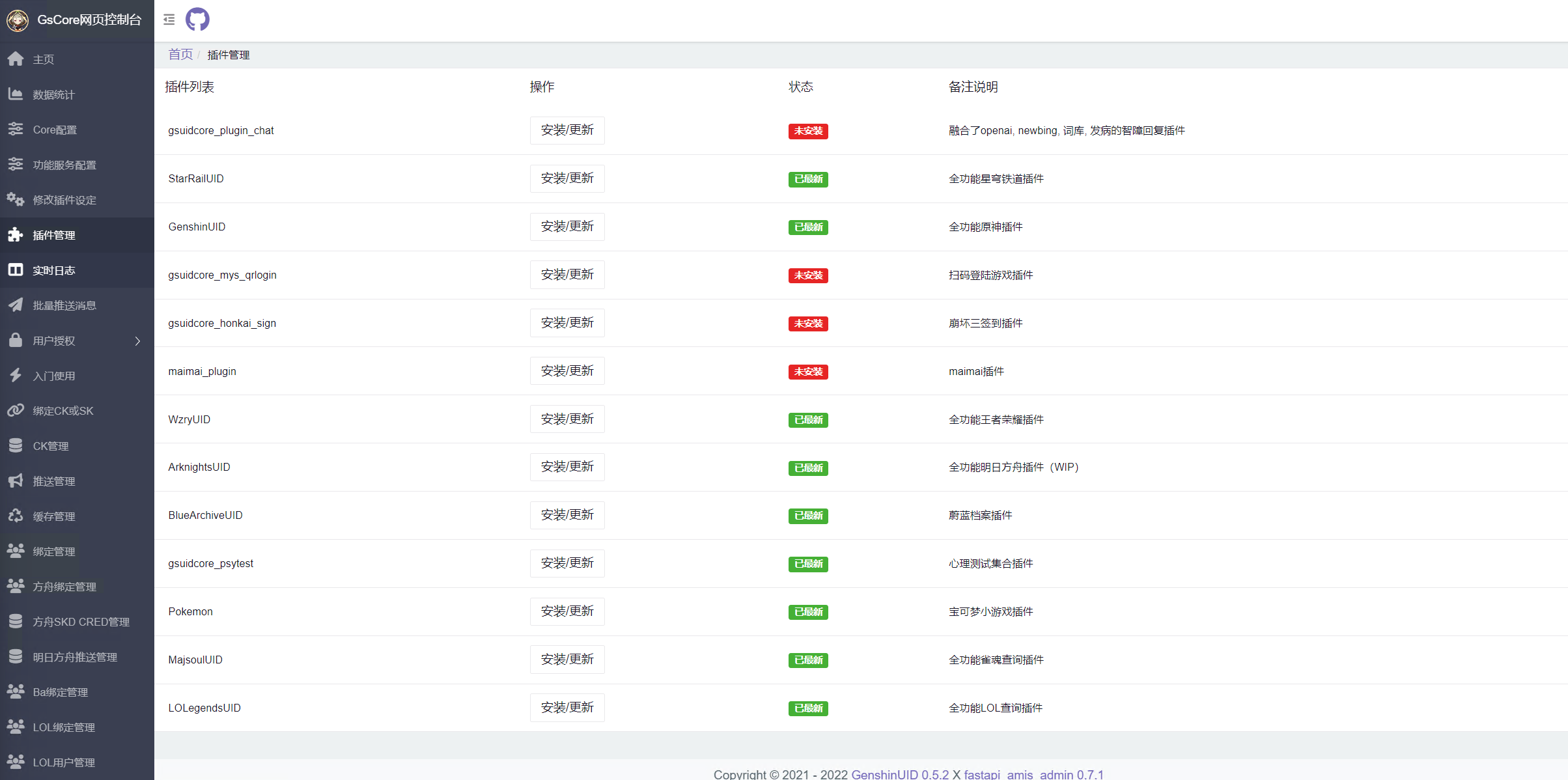Select the description 宝可梦小游戏插件

[x=991, y=611]
